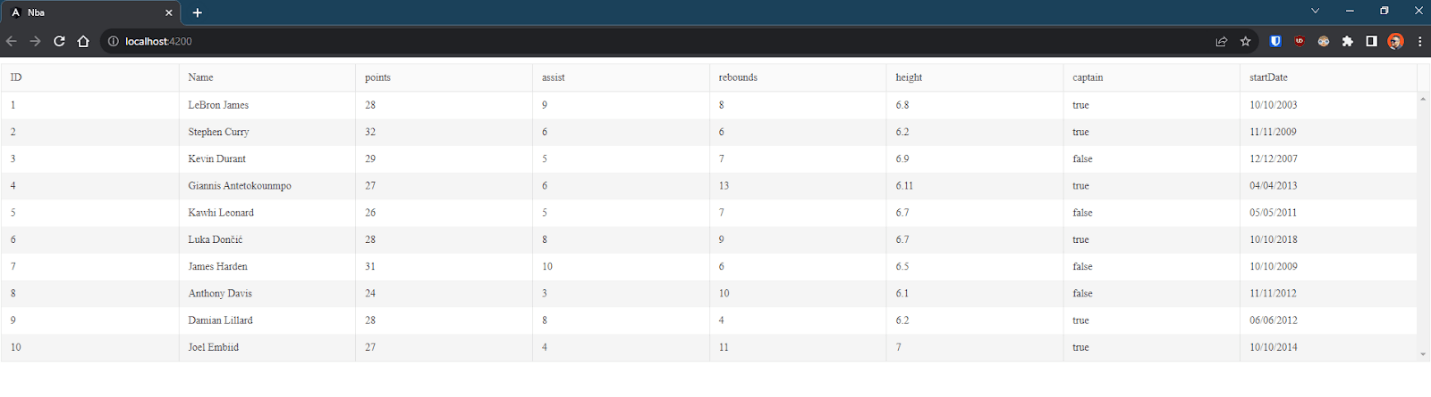Click Giannis's rebounds value 13
Image resolution: width=1431 pixels, height=397 pixels.
724,186
